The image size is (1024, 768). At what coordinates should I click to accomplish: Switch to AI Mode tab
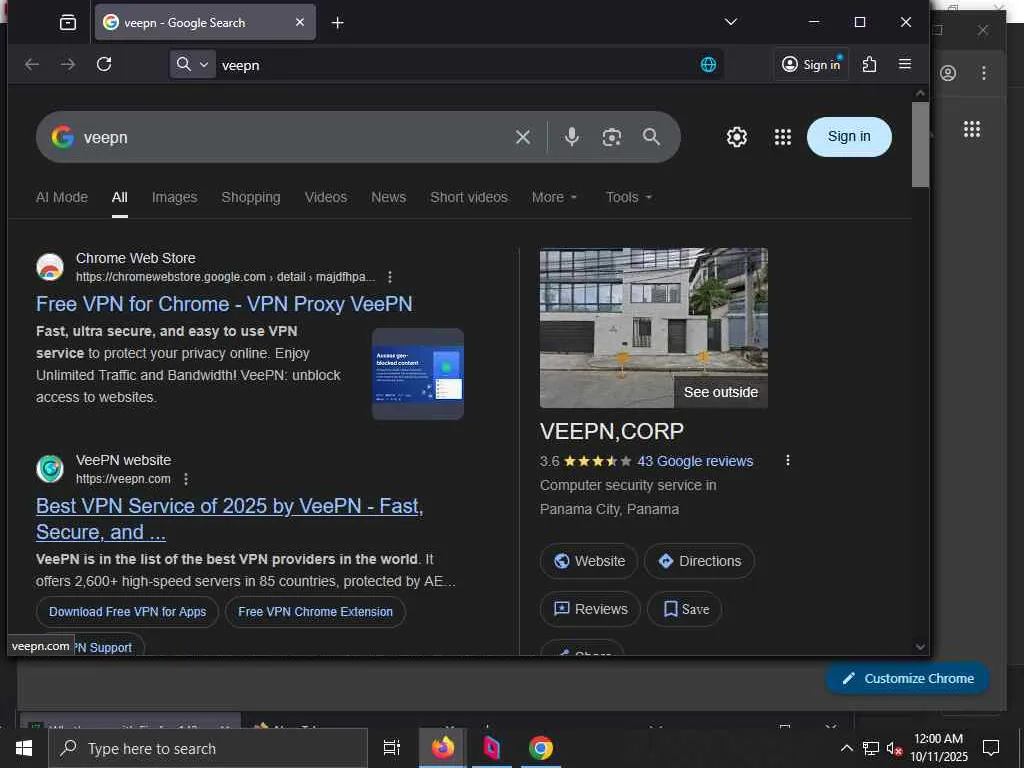click(x=61, y=197)
